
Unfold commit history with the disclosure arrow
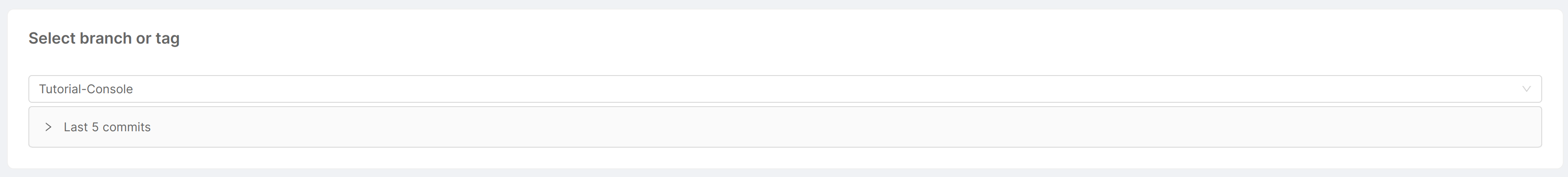48,127
